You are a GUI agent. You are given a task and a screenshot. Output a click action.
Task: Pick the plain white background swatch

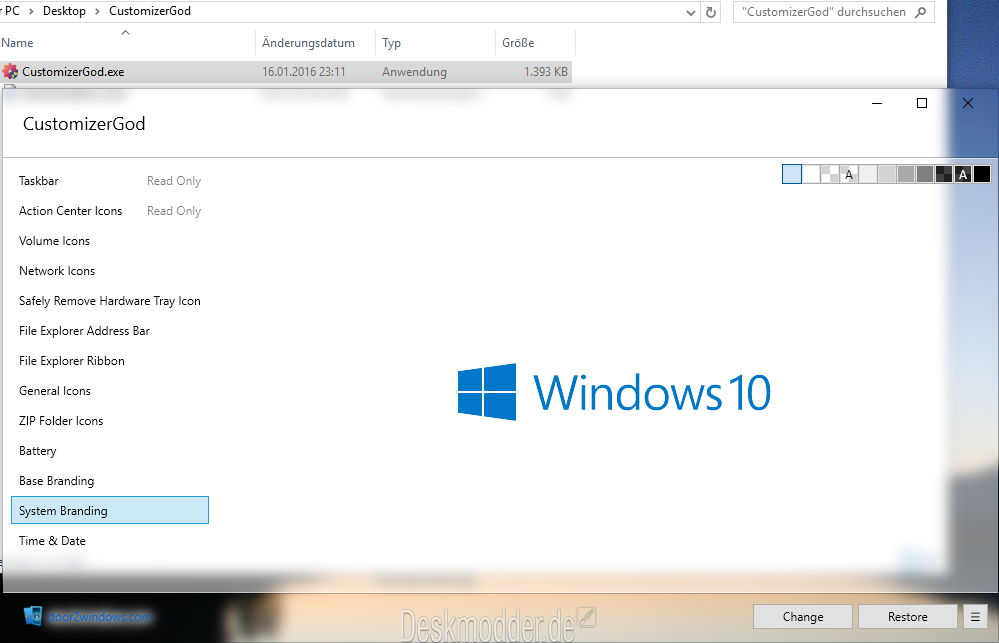click(x=811, y=174)
